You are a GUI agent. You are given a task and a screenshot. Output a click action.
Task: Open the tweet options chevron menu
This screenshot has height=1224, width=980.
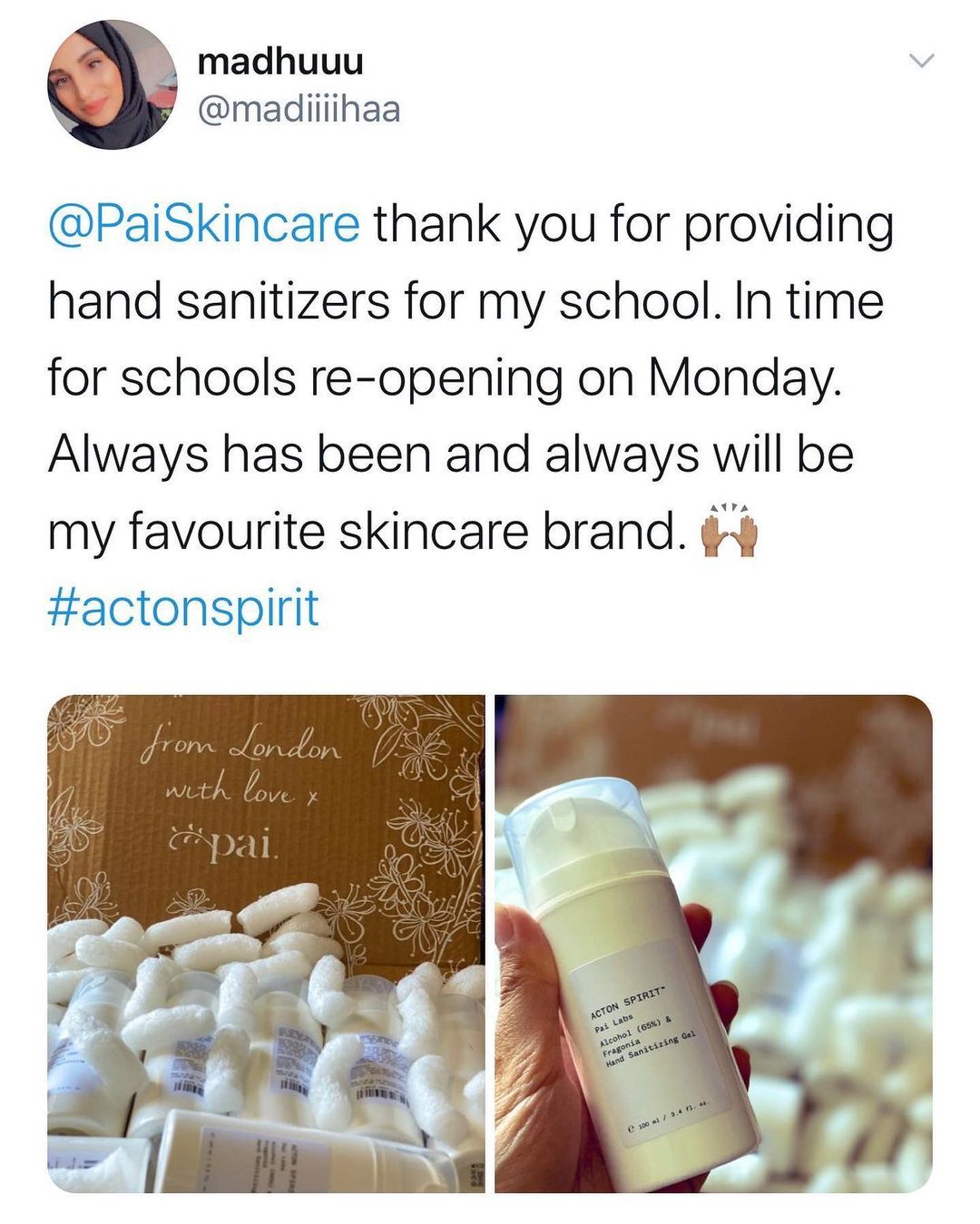[922, 62]
